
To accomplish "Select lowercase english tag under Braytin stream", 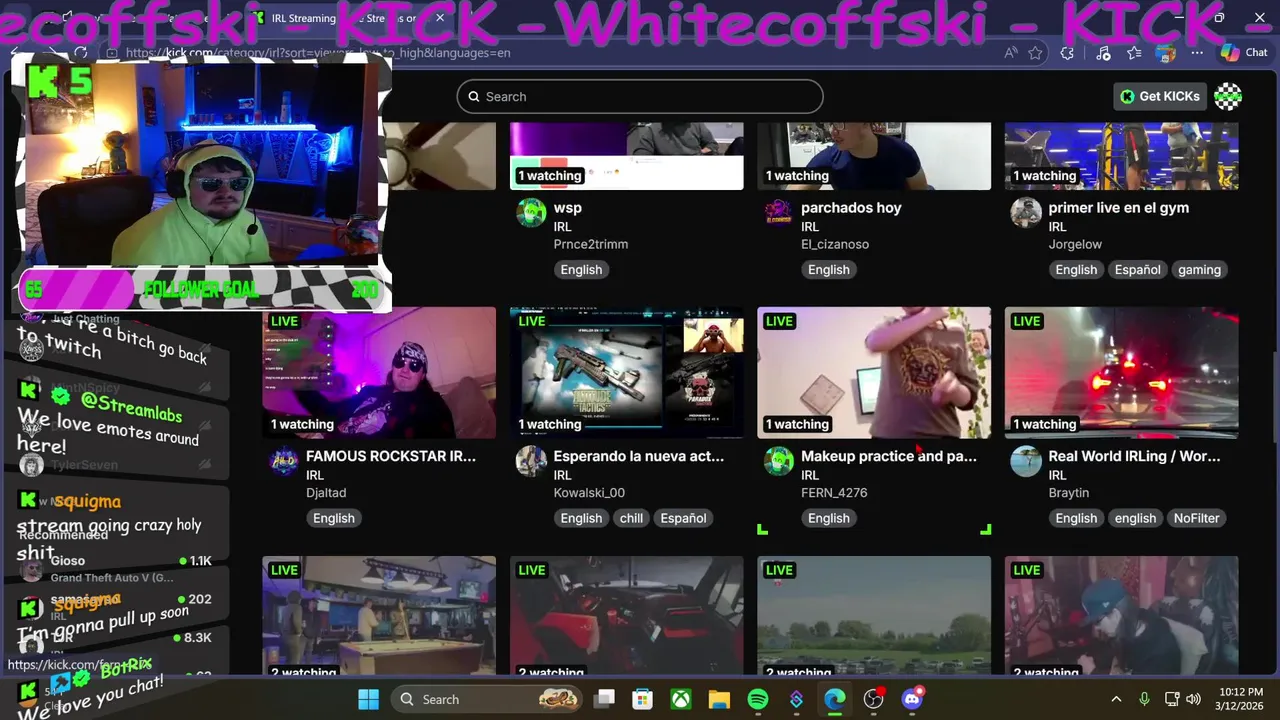I will point(1135,518).
